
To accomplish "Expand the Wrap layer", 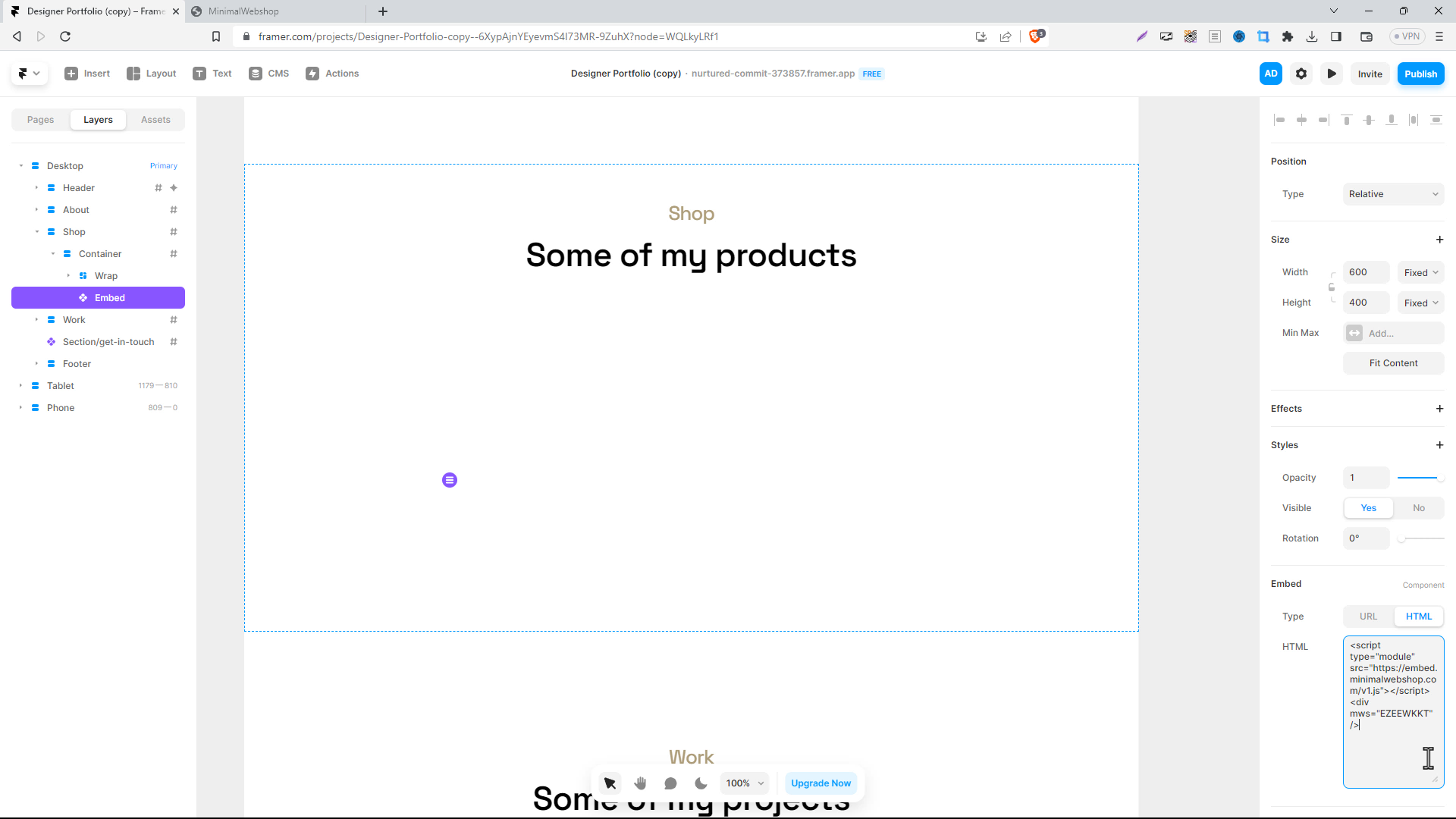I will click(x=68, y=276).
